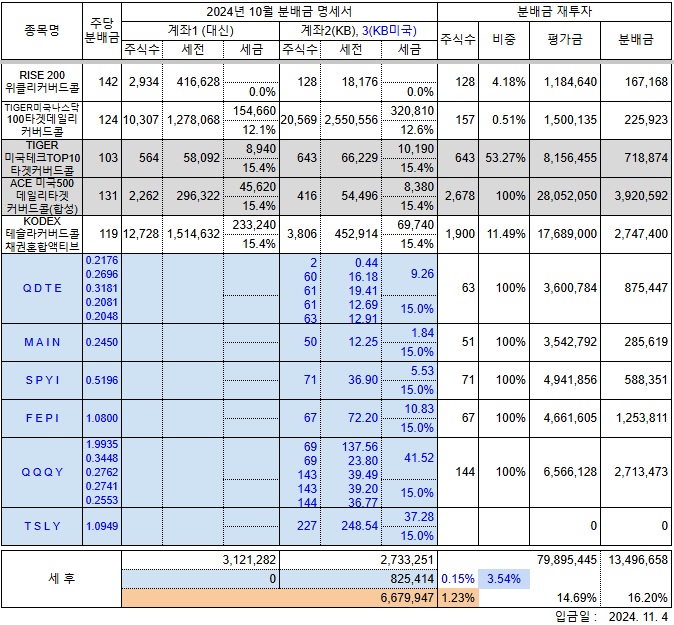674x625 pixels.
Task: Select the SPYI ticker cell
Action: point(42,380)
